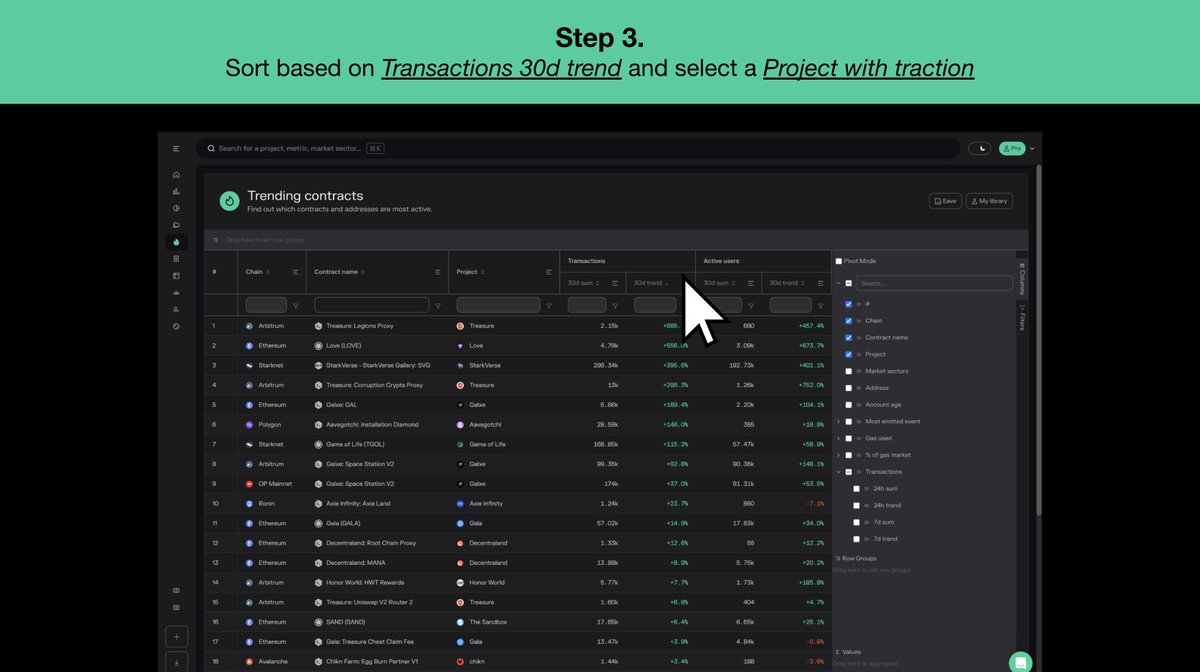Check the Address column checkbox
The image size is (1200, 672).
point(848,388)
